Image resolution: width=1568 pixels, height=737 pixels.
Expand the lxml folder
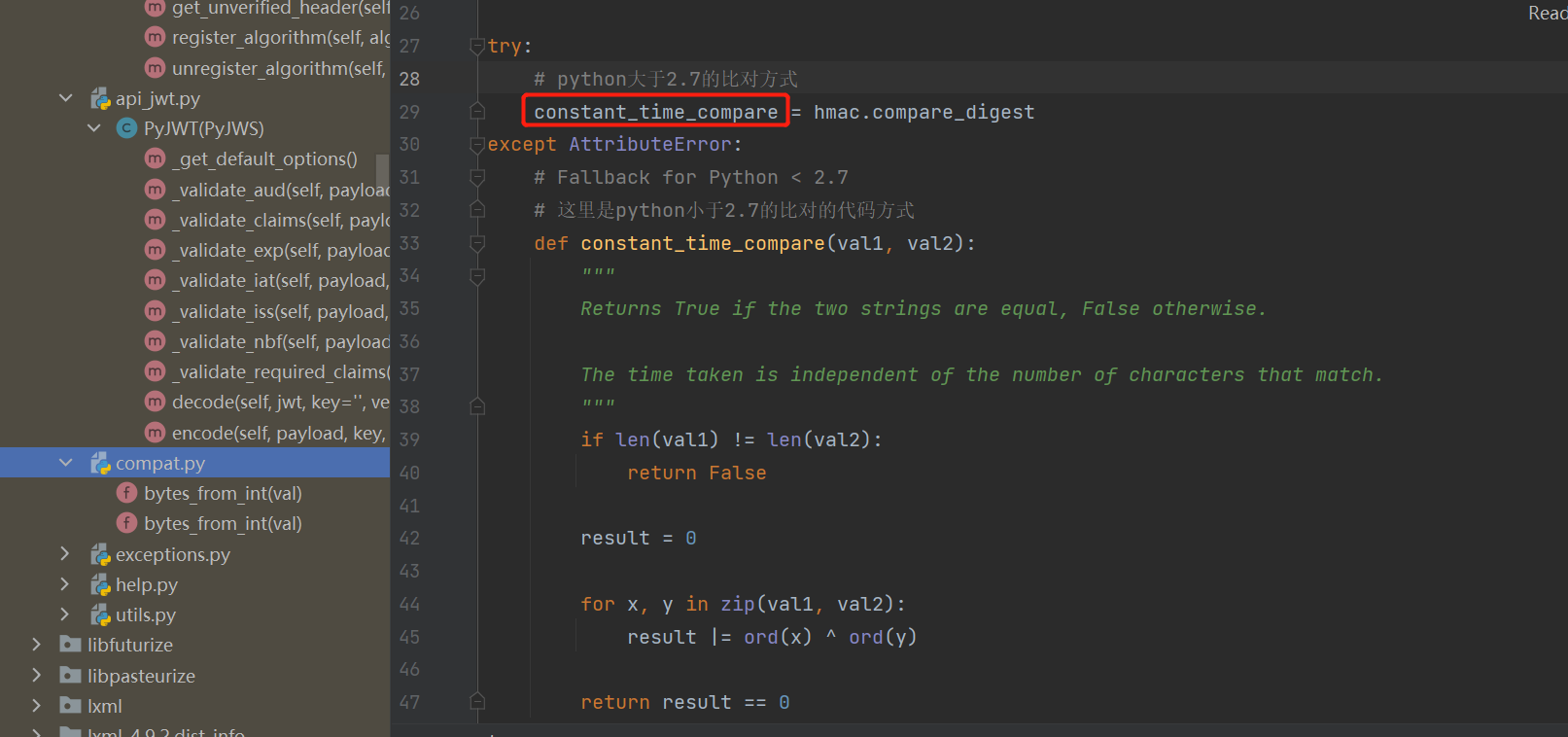pyautogui.click(x=37, y=705)
